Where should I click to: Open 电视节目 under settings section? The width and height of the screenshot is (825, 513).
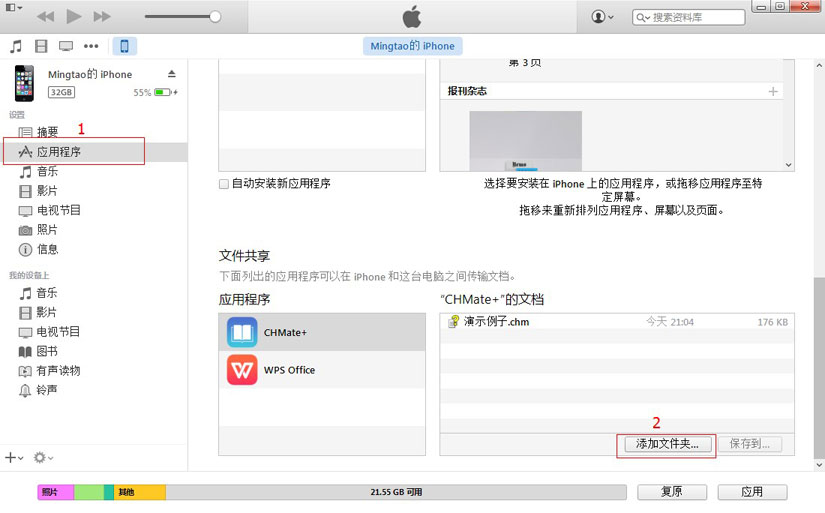[x=59, y=210]
